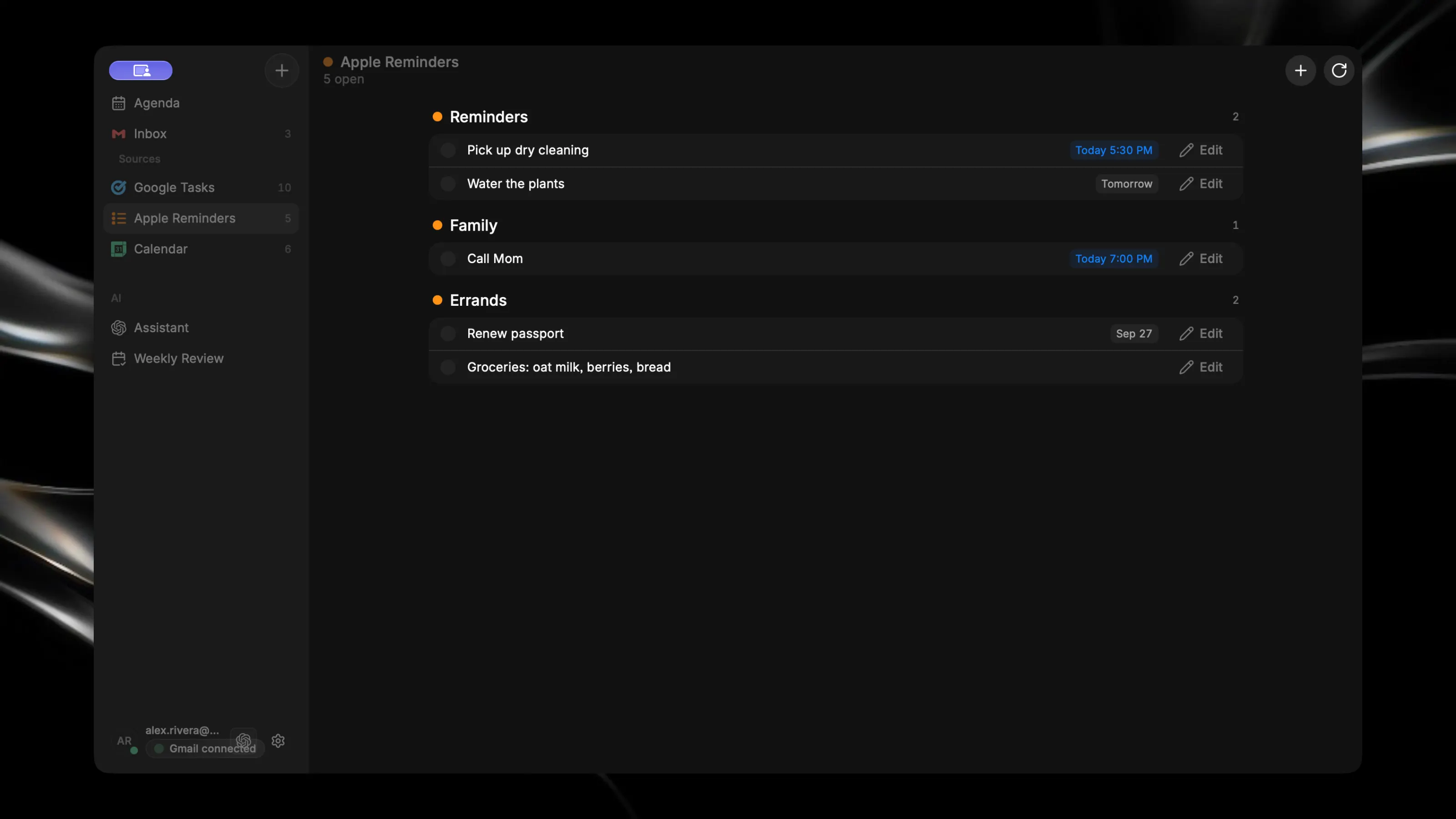Click 'Groceries: oat milk, berries, bread' text
This screenshot has height=819, width=1456.
(x=569, y=367)
